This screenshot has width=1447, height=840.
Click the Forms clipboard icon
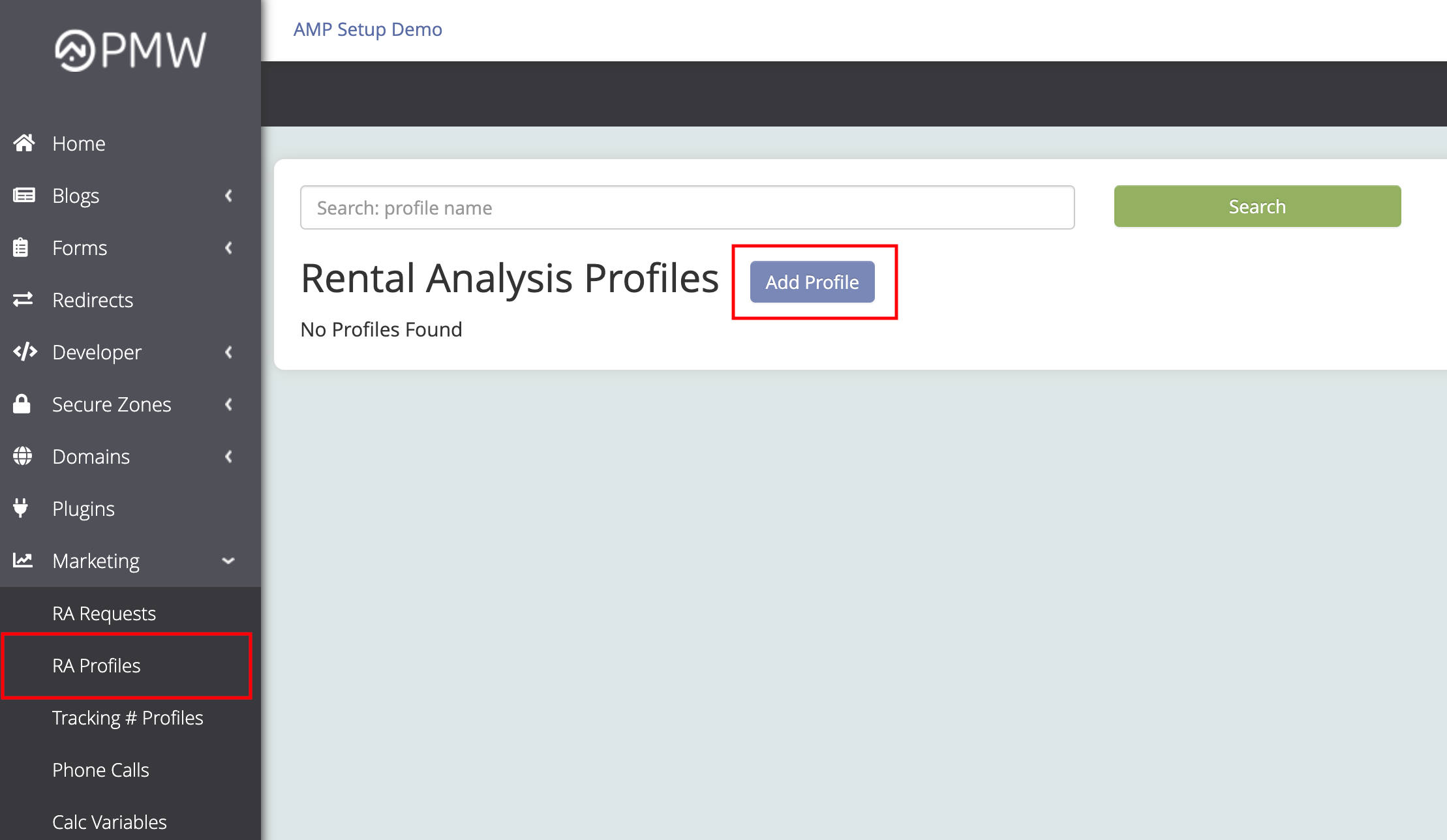coord(21,247)
